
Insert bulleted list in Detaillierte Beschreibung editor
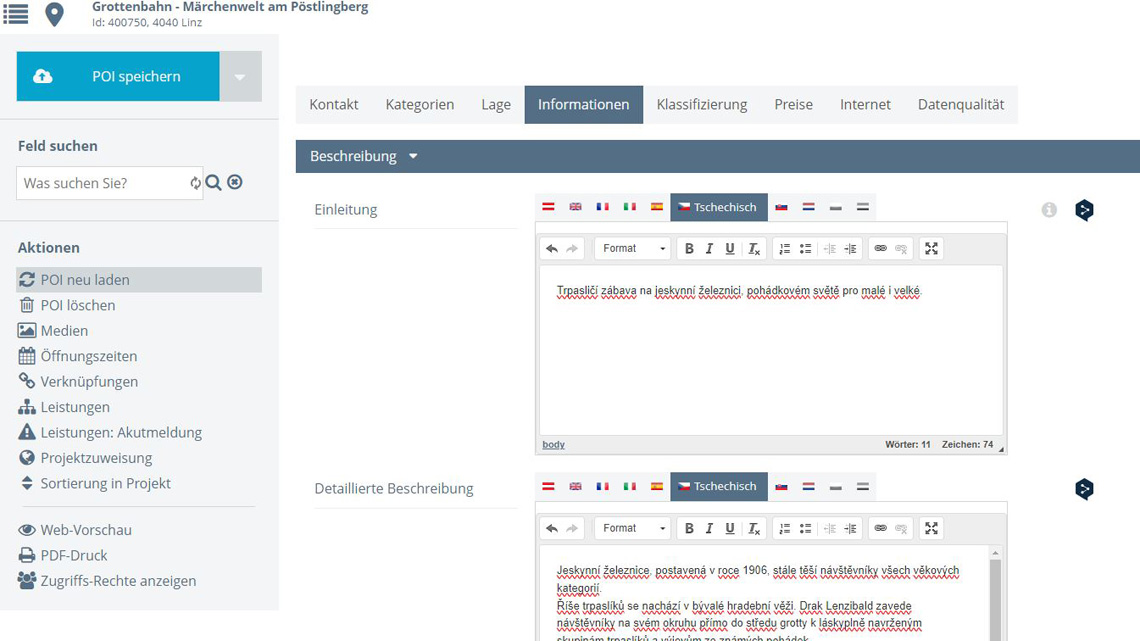(806, 528)
